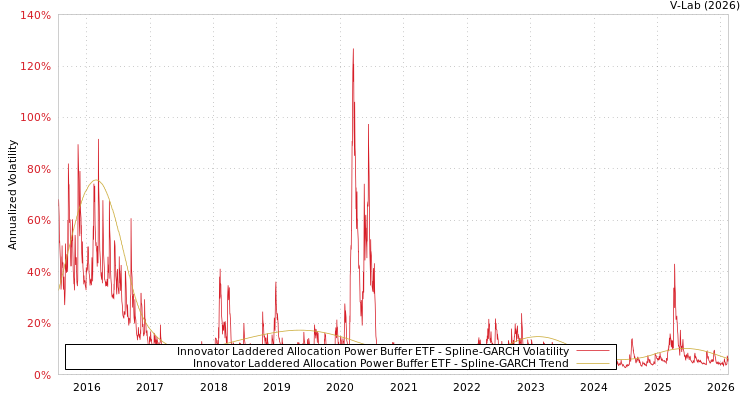Click the 2021 x-axis label

coord(403,387)
